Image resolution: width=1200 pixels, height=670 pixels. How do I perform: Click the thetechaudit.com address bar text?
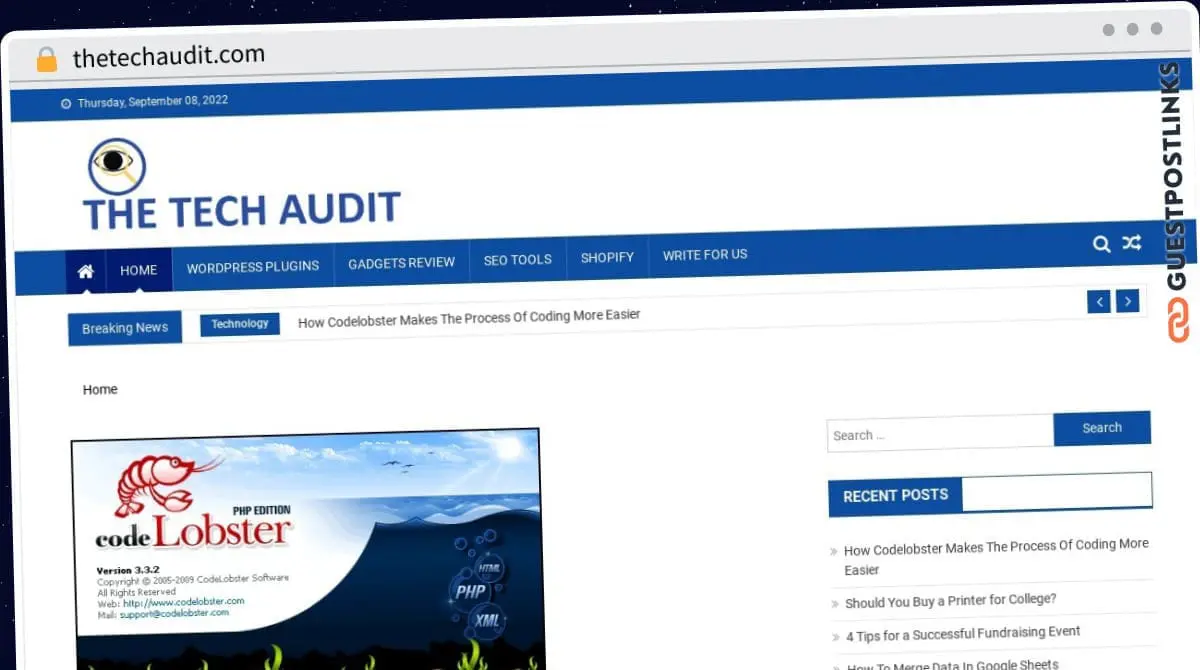(169, 56)
